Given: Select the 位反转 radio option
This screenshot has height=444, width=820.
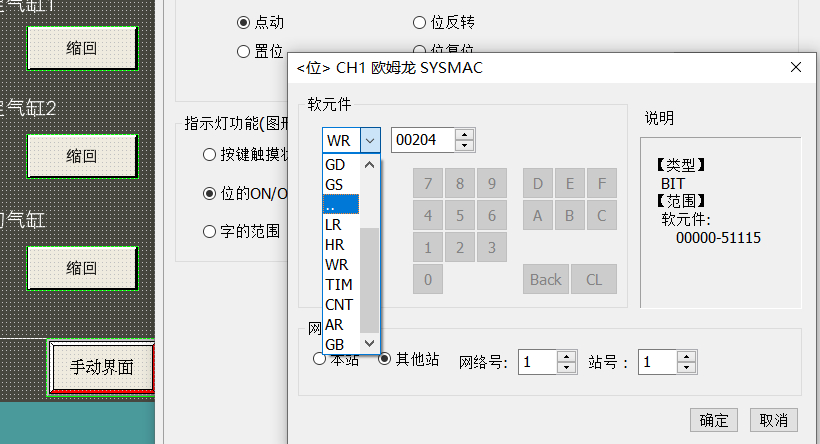Looking at the screenshot, I should click(x=420, y=21).
